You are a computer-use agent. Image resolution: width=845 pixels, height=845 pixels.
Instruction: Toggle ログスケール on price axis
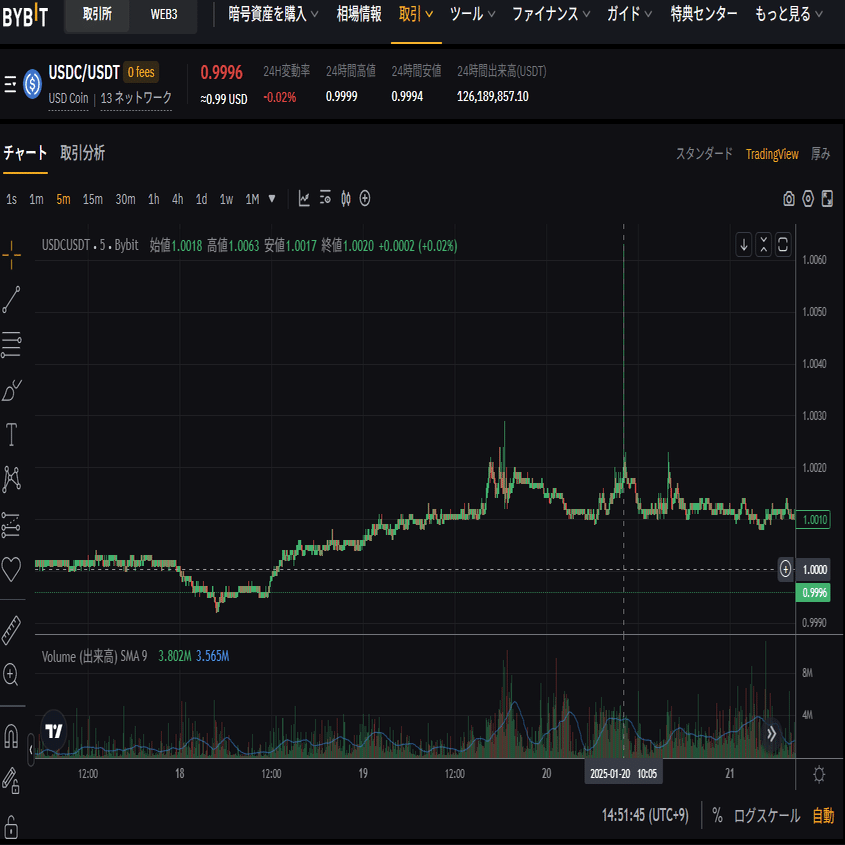pyautogui.click(x=766, y=815)
